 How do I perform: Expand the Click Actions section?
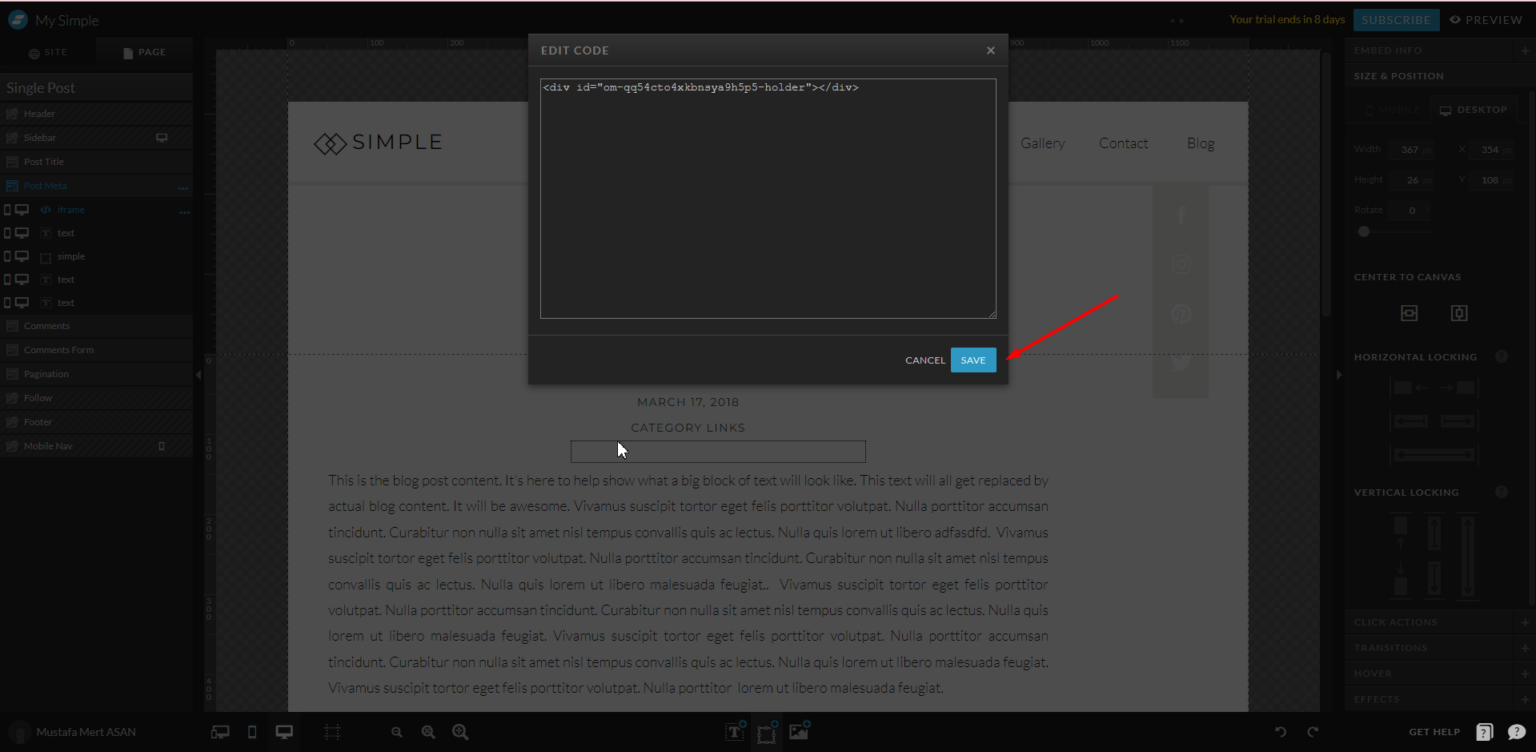(x=1523, y=622)
